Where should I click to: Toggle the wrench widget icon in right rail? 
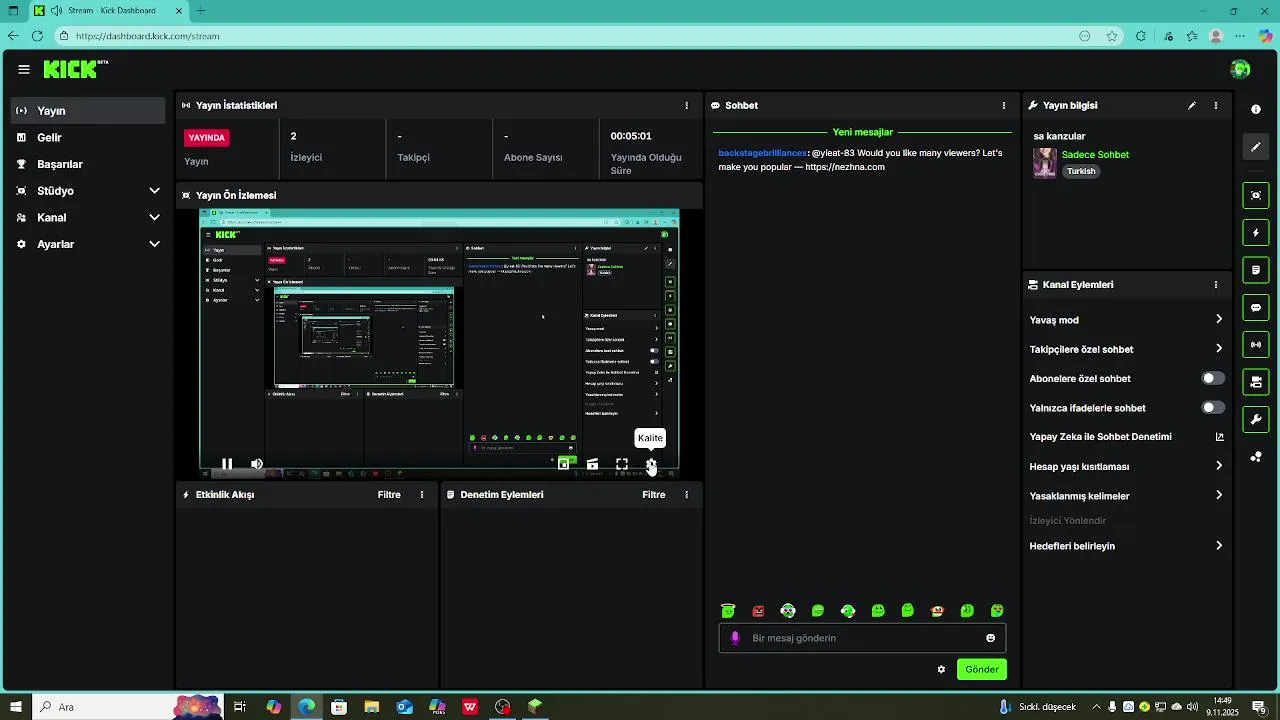[1256, 419]
